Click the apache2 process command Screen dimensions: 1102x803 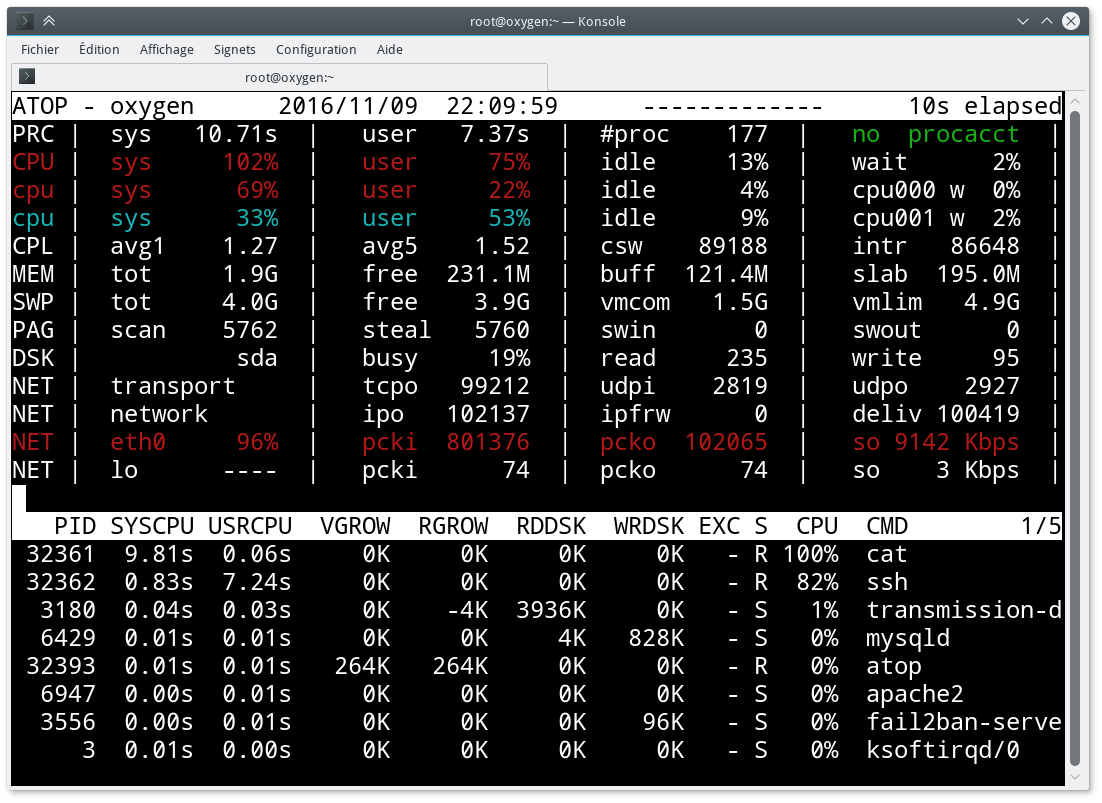click(x=914, y=694)
